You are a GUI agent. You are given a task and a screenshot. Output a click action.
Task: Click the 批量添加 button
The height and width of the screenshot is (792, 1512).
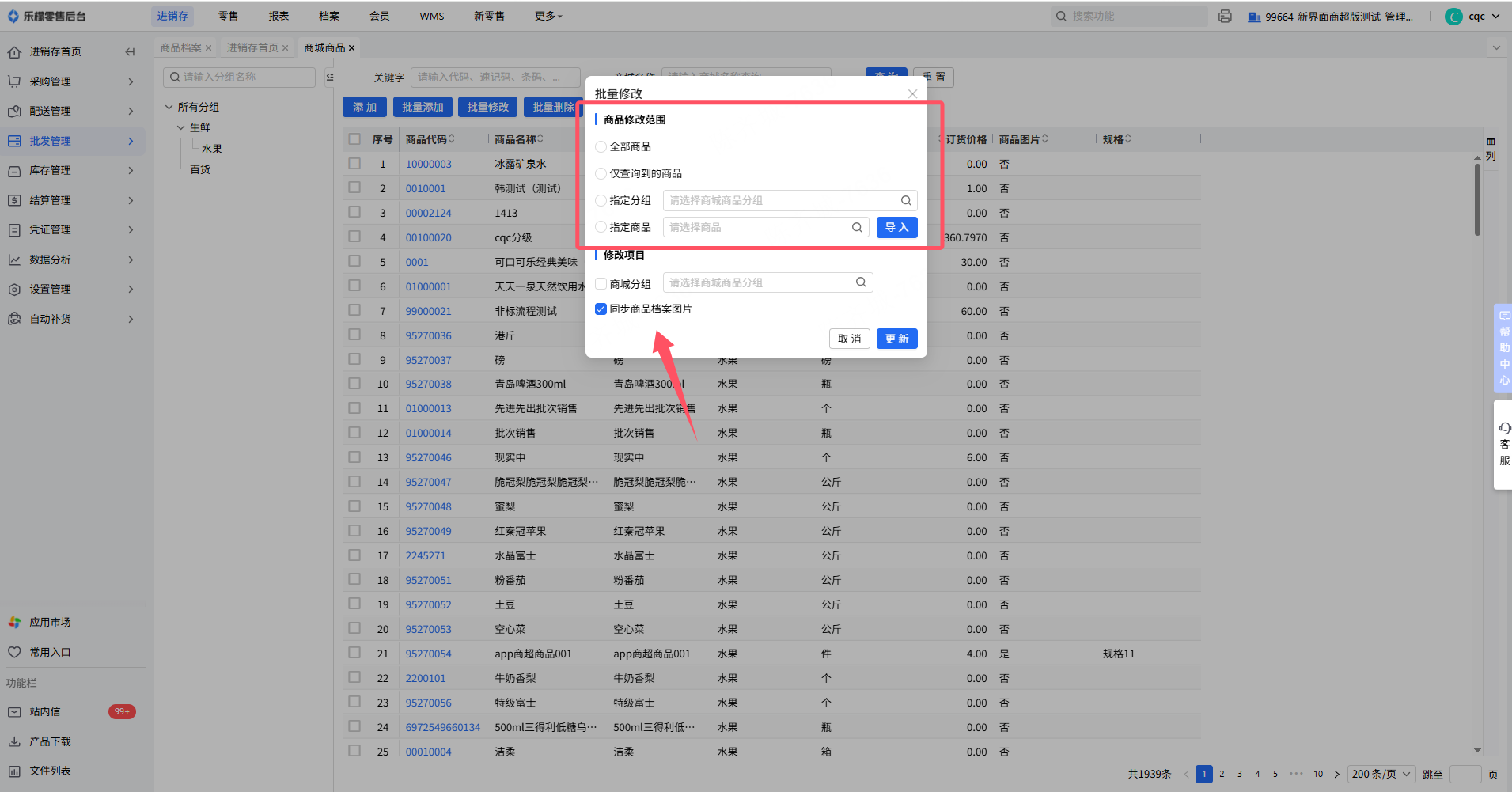423,107
